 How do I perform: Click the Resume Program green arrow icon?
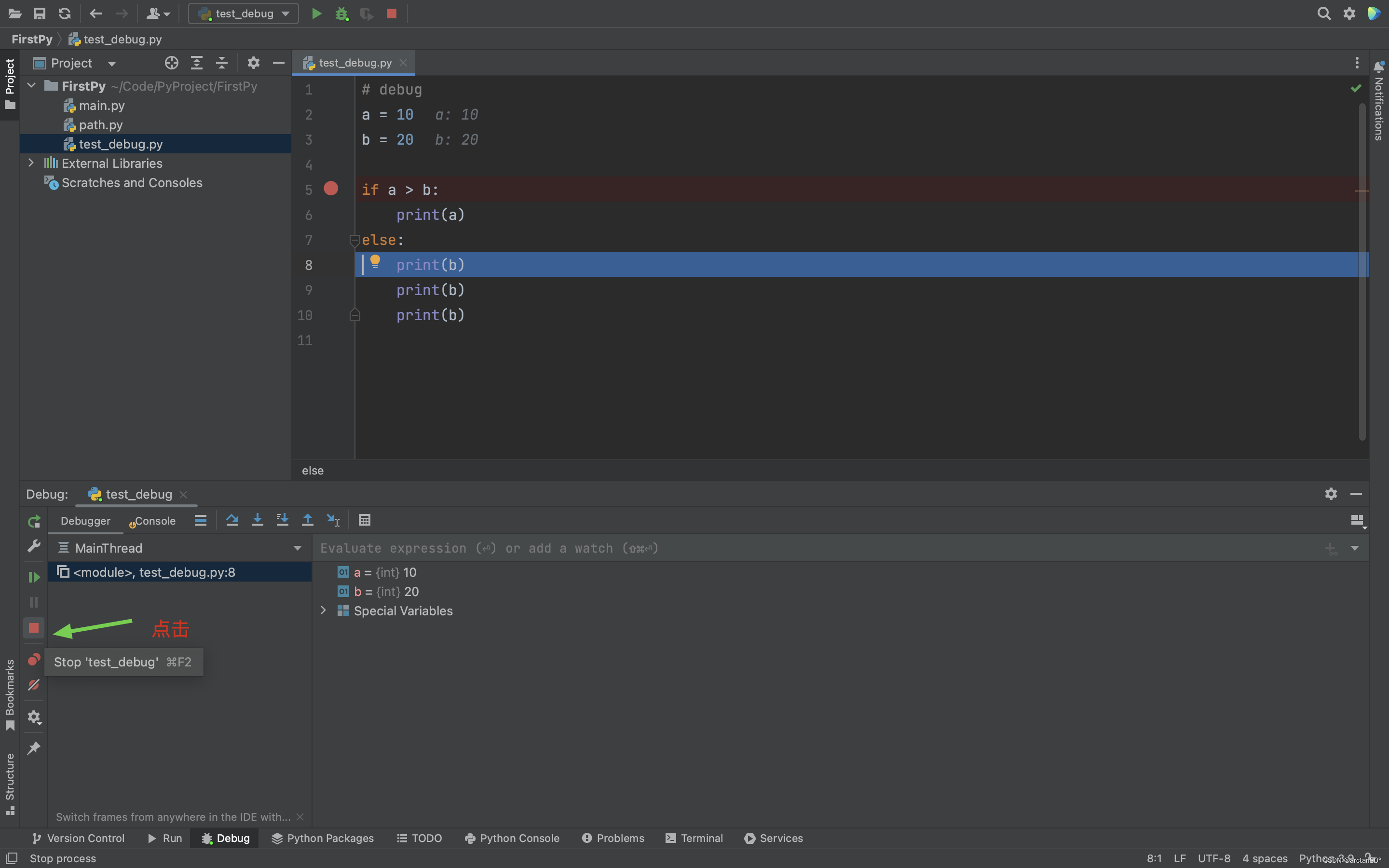pyautogui.click(x=33, y=577)
